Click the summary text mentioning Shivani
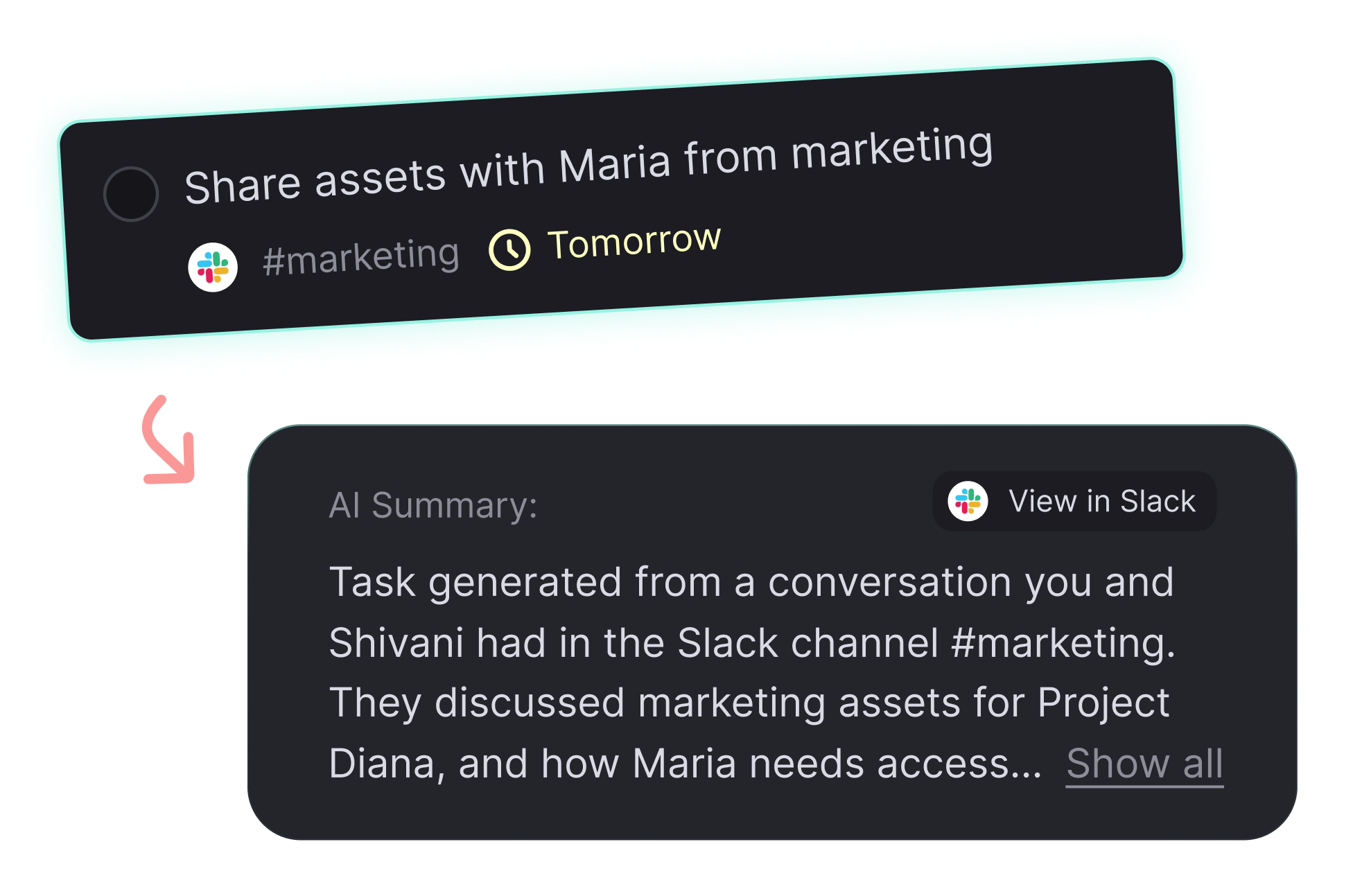1353x896 pixels. (x=752, y=642)
